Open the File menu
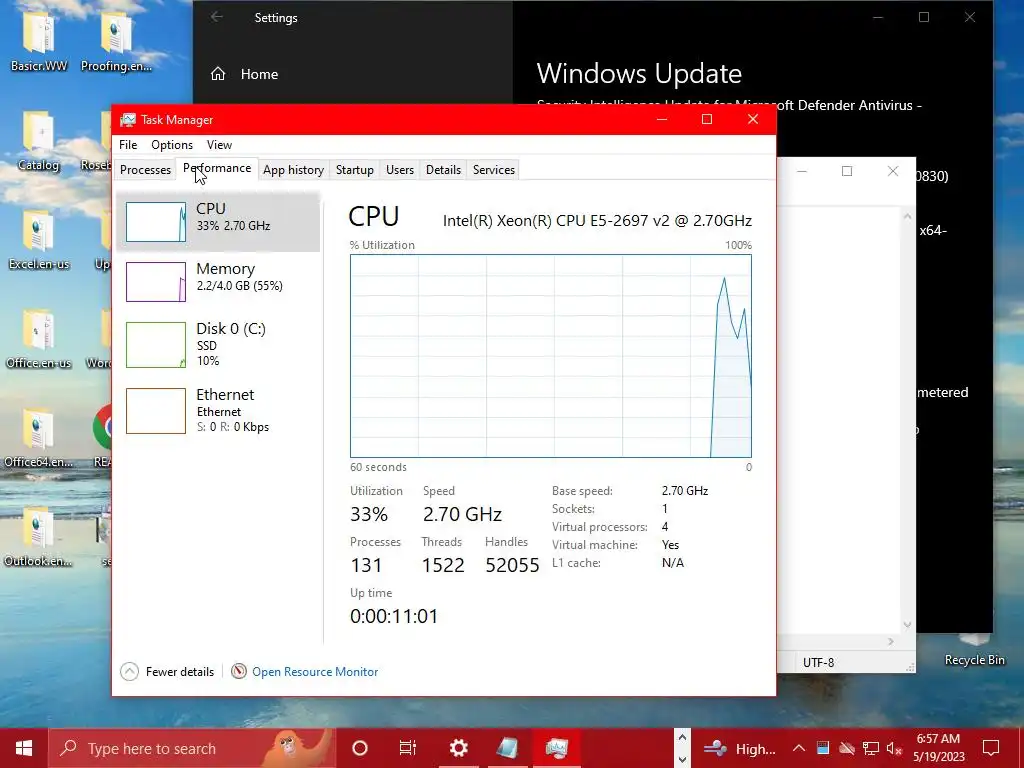This screenshot has height=768, width=1024. 128,145
